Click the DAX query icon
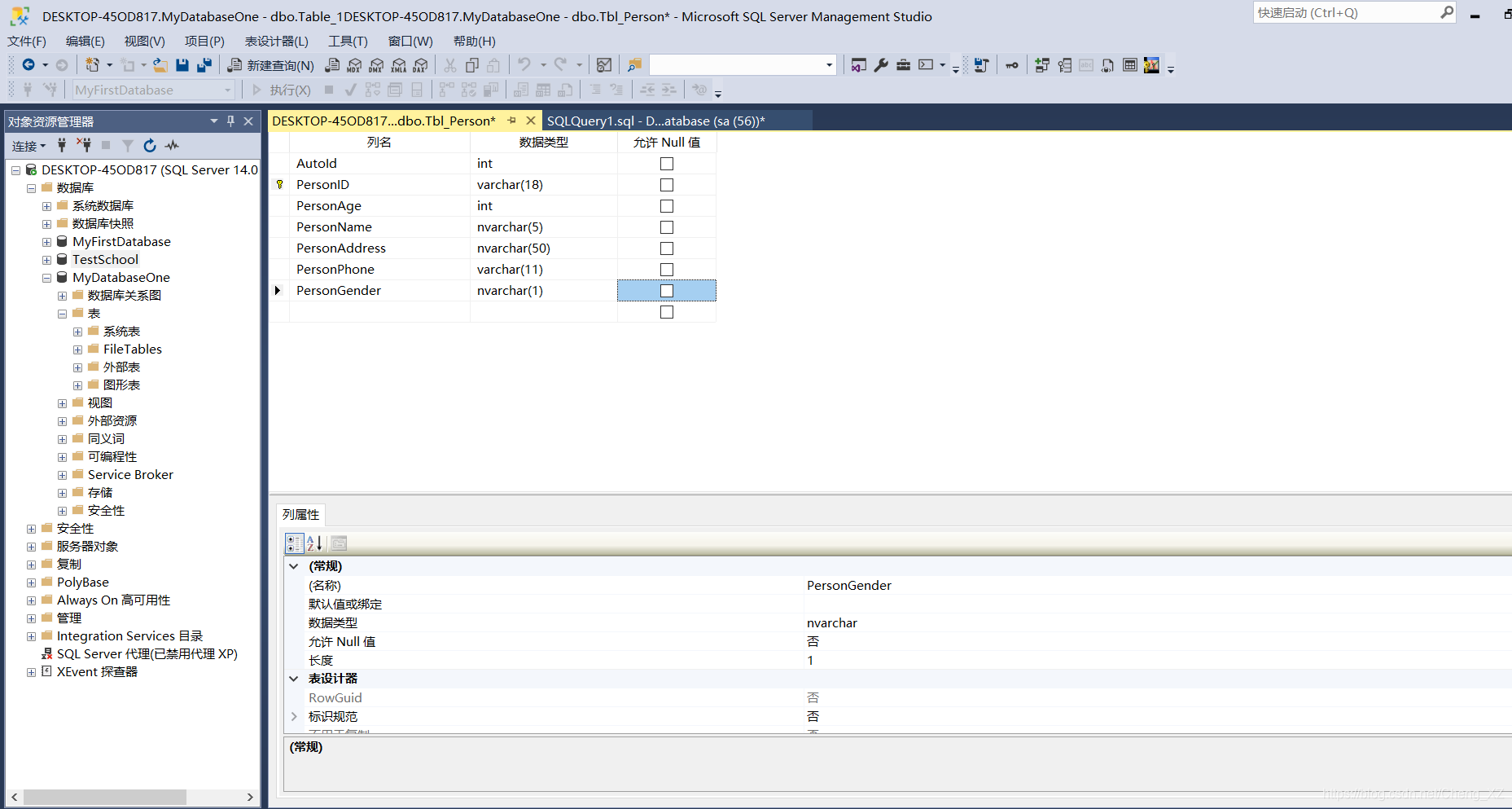The height and width of the screenshot is (809, 1512). [420, 65]
